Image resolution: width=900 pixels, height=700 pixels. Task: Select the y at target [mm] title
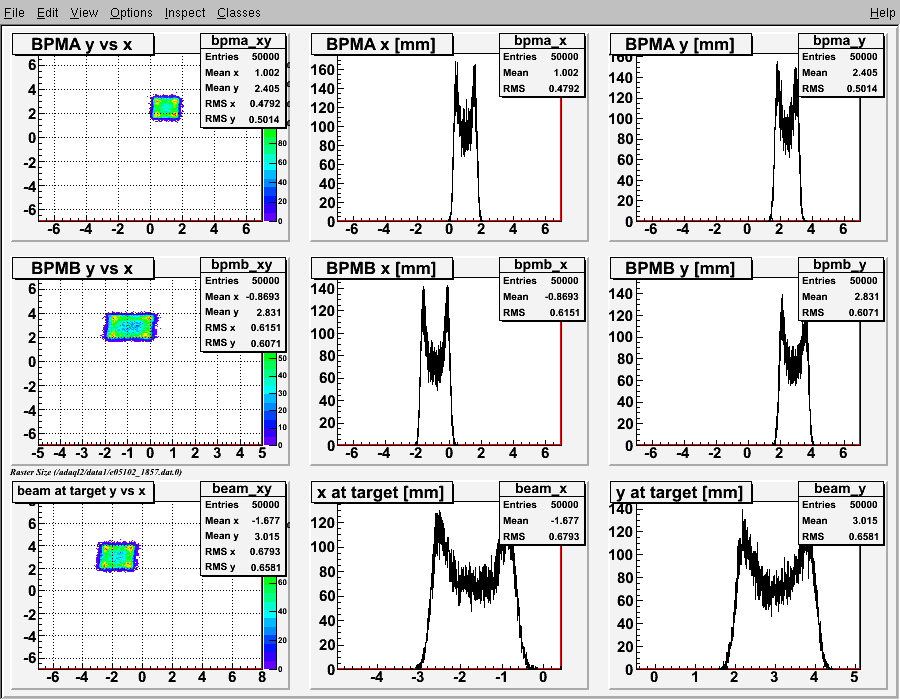tap(680, 492)
